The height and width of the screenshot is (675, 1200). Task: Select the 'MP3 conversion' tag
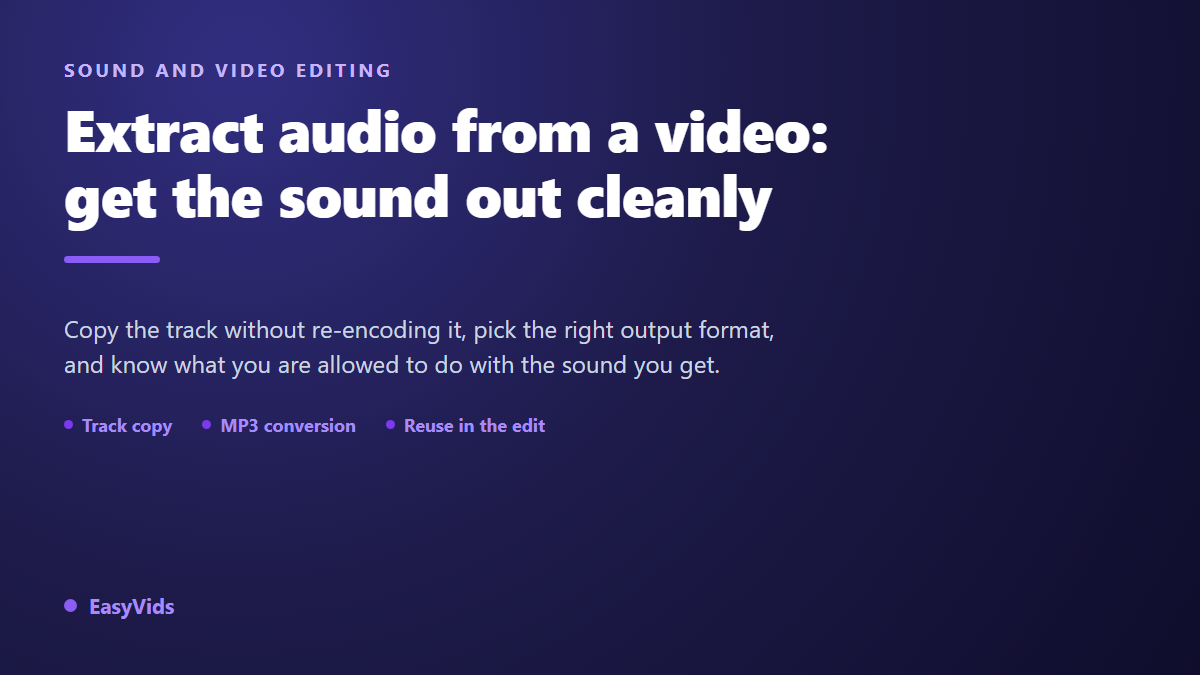click(x=279, y=426)
